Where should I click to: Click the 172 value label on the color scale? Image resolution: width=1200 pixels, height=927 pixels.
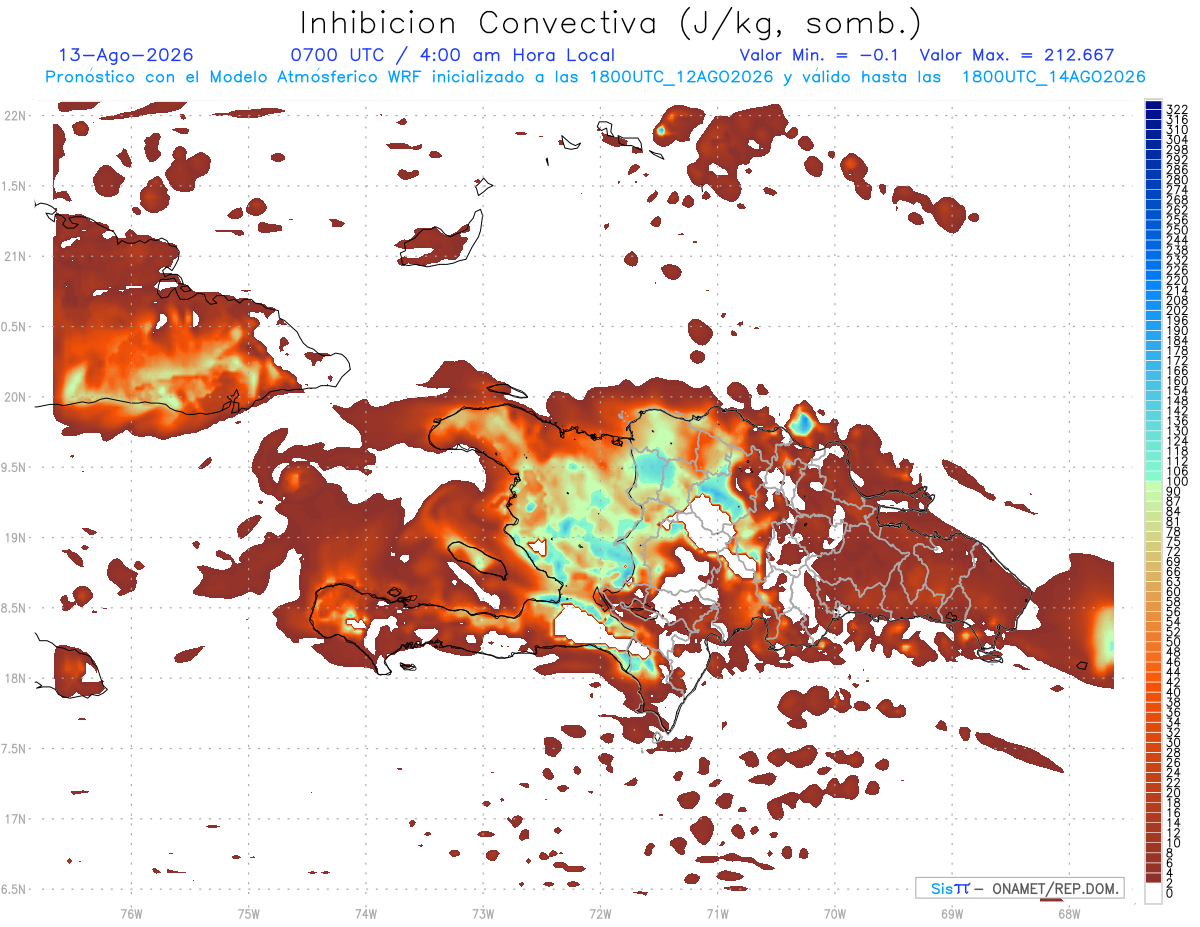click(x=1177, y=361)
